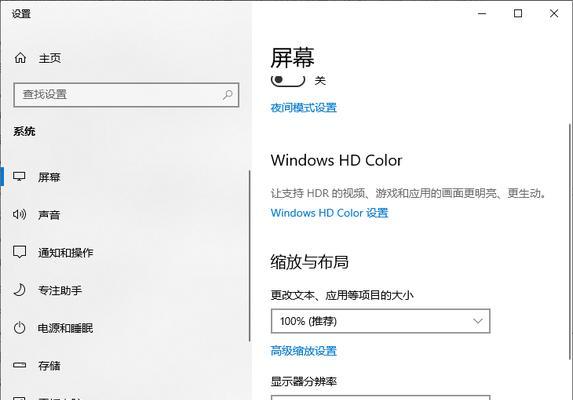The image size is (573, 400).
Task: Go to 通知和操作 in the sidebar
Action: click(65, 252)
